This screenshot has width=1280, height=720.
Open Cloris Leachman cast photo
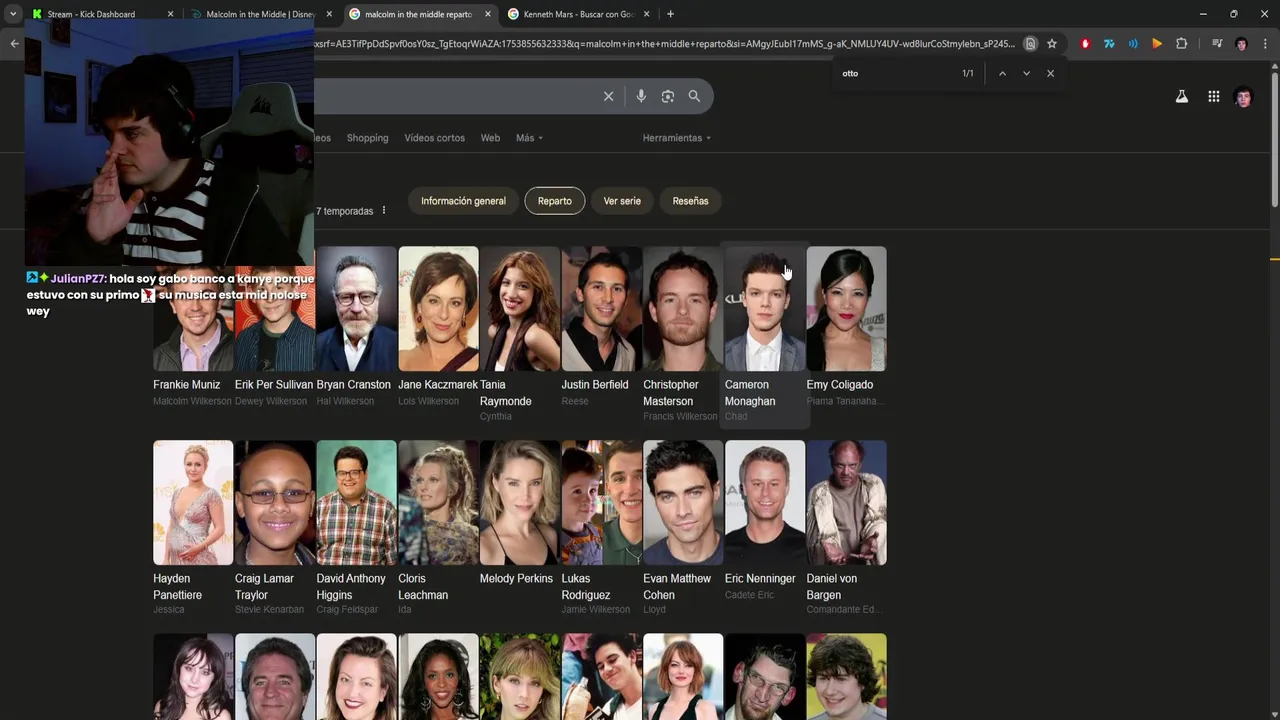coord(438,503)
